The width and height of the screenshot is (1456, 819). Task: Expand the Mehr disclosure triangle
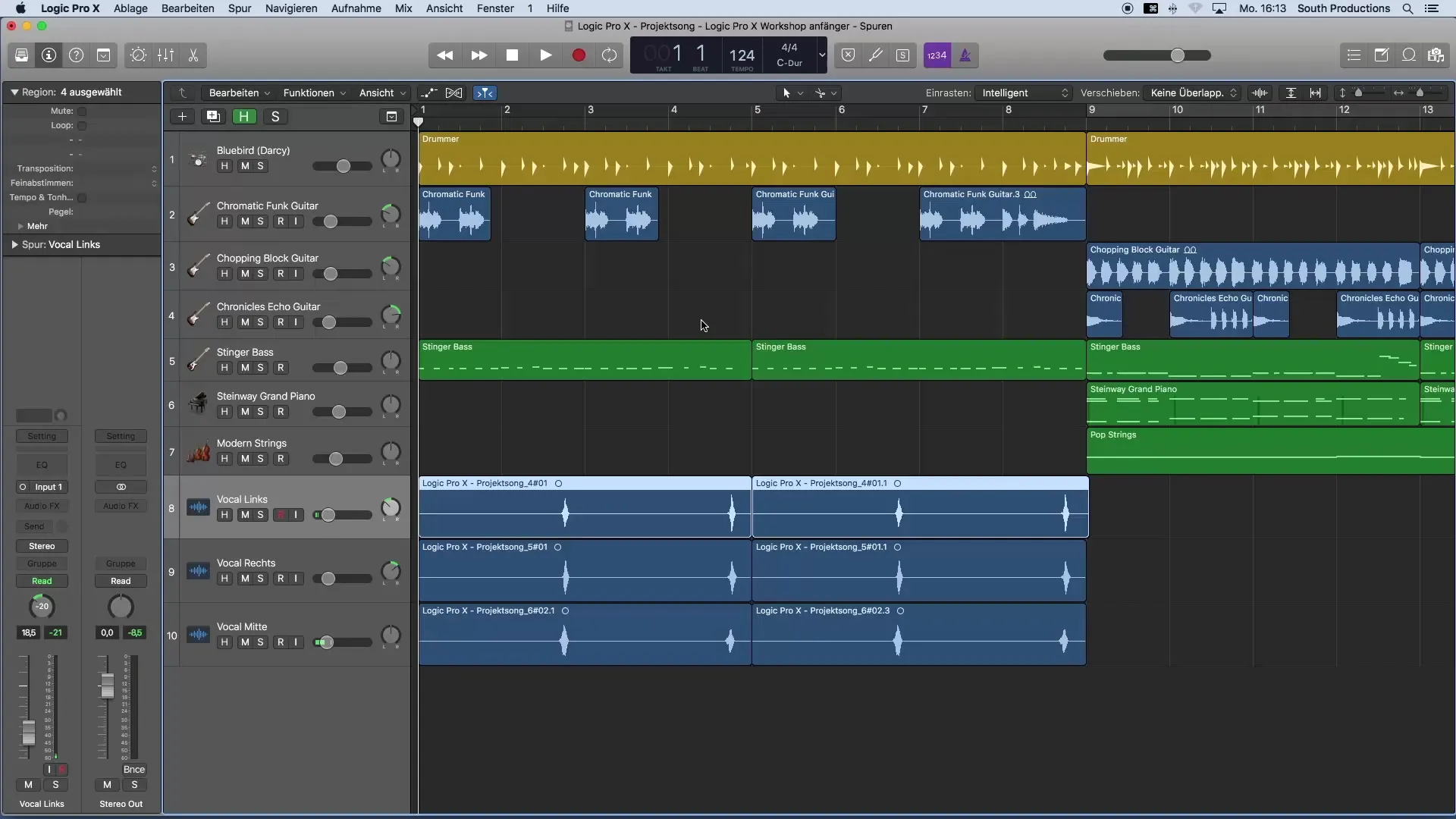20,227
